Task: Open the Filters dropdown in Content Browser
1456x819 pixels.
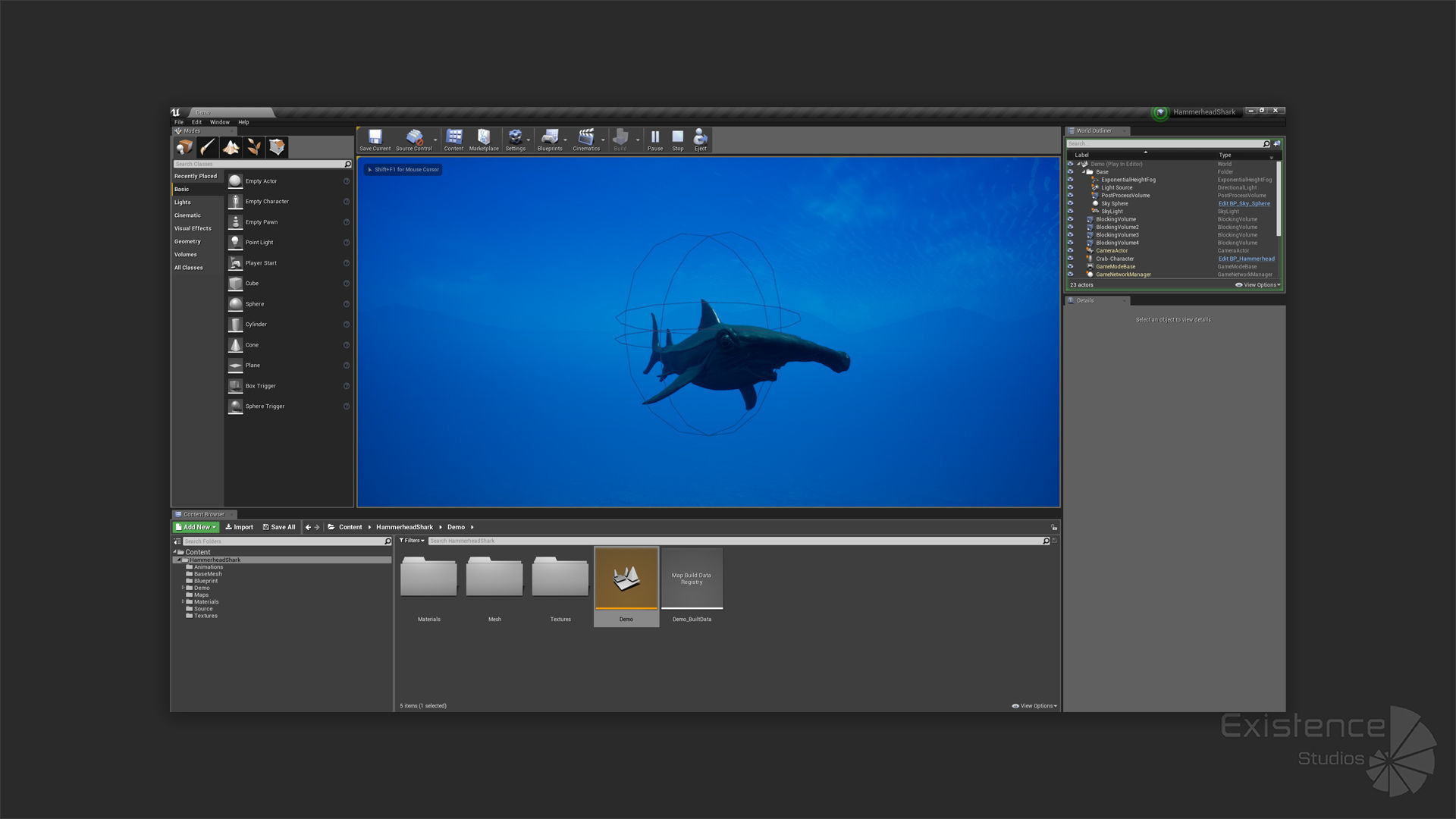Action: (412, 541)
